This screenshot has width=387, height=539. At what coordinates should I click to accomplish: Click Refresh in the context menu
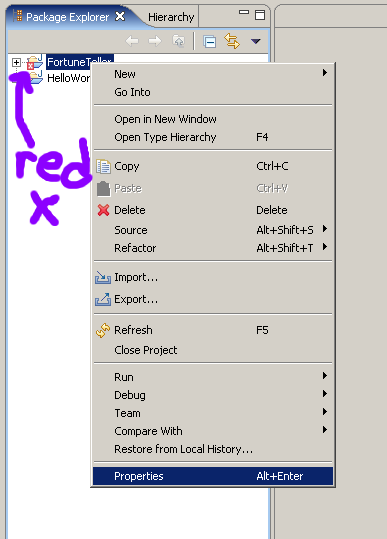point(213,330)
